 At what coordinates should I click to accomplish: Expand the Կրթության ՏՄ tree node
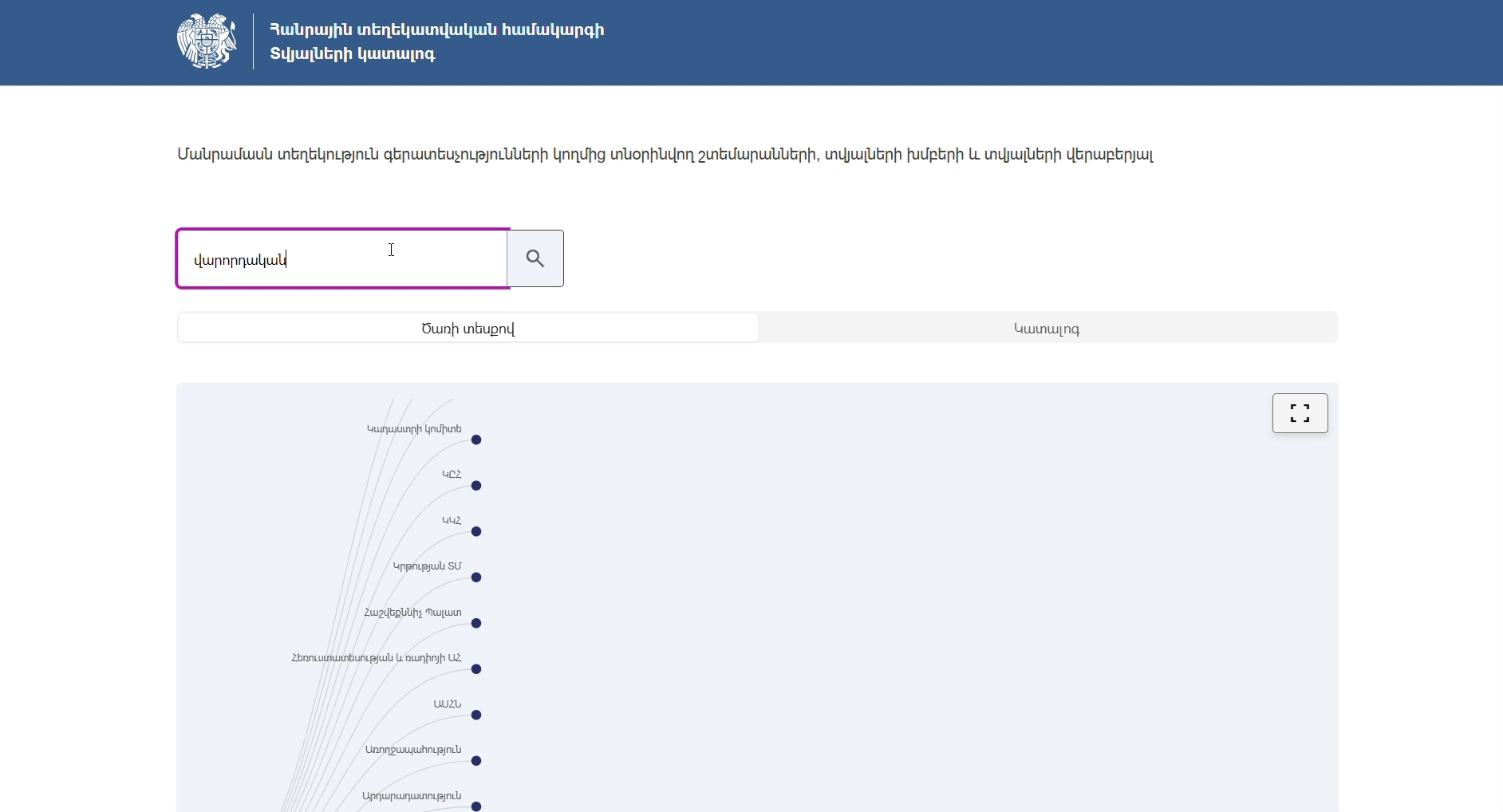[x=476, y=577]
